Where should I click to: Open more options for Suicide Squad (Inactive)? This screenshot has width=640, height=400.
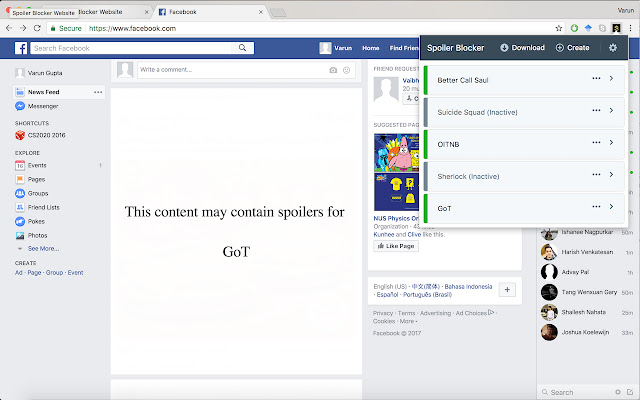pos(596,110)
